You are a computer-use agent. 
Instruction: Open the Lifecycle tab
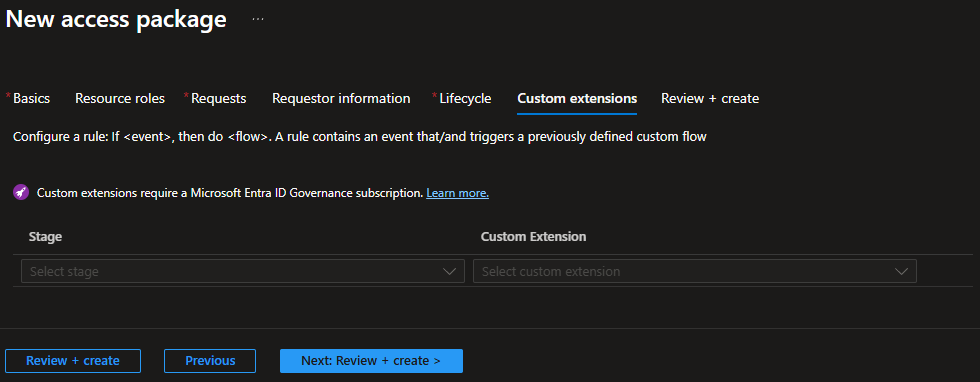465,98
